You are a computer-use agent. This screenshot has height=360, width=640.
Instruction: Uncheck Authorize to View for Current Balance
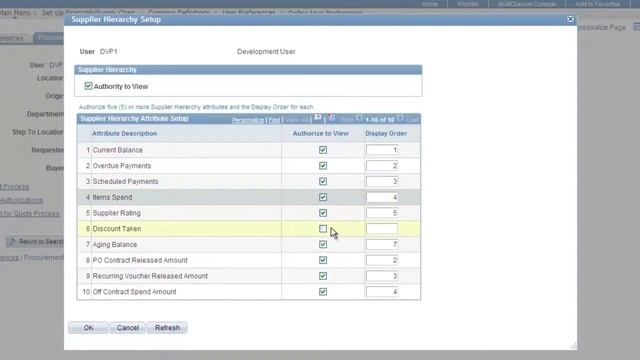coord(323,150)
